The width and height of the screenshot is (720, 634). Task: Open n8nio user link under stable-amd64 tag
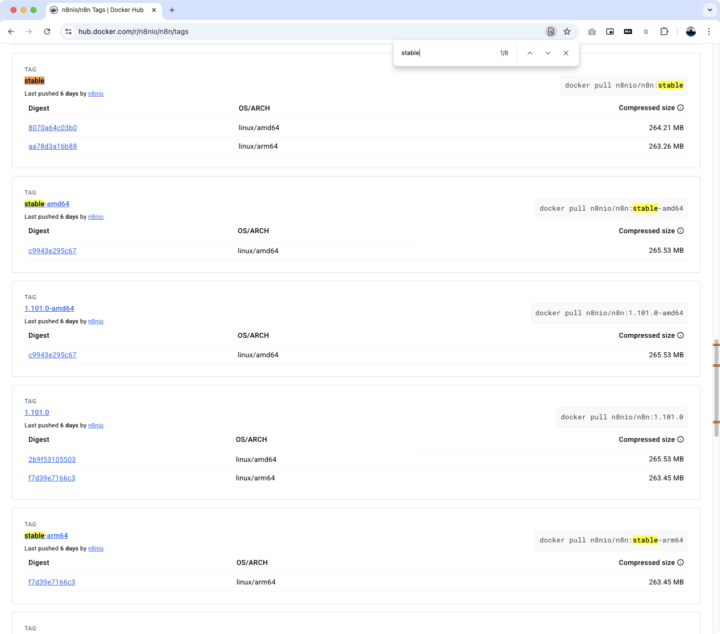click(96, 217)
